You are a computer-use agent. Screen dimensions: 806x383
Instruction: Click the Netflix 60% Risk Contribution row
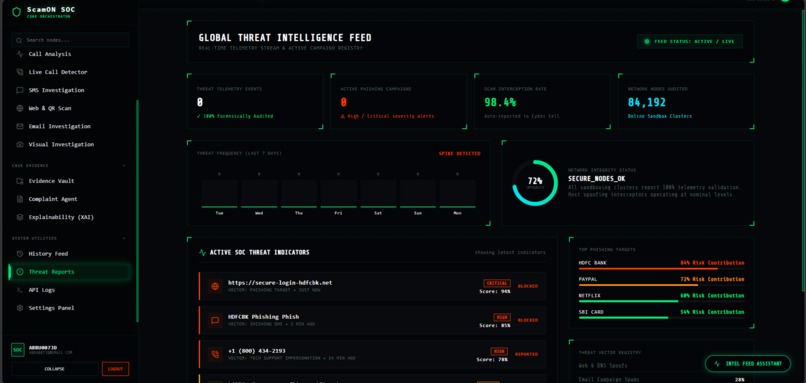pos(661,298)
